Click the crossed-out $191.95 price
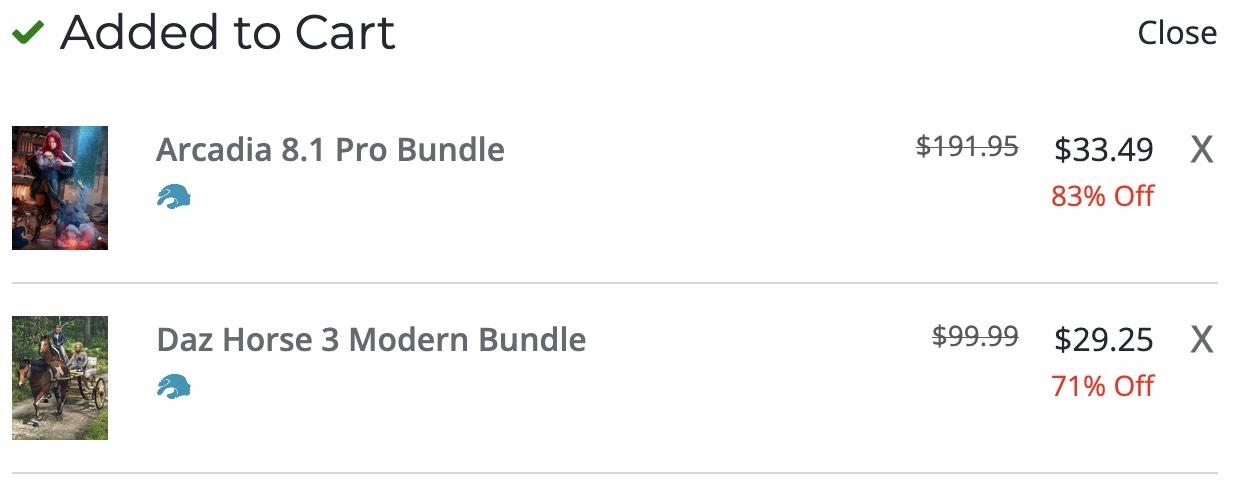1240x488 pixels. click(x=967, y=147)
